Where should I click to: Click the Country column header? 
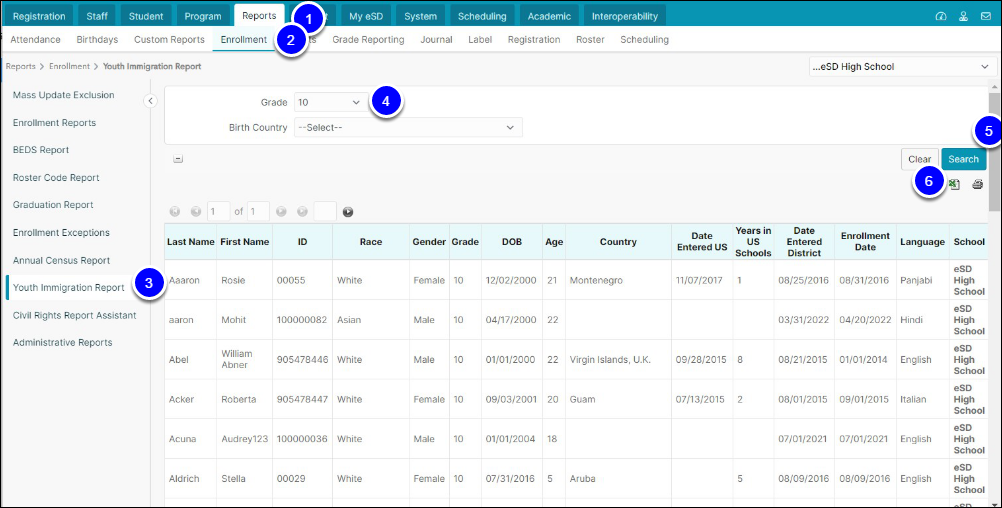pyautogui.click(x=618, y=242)
